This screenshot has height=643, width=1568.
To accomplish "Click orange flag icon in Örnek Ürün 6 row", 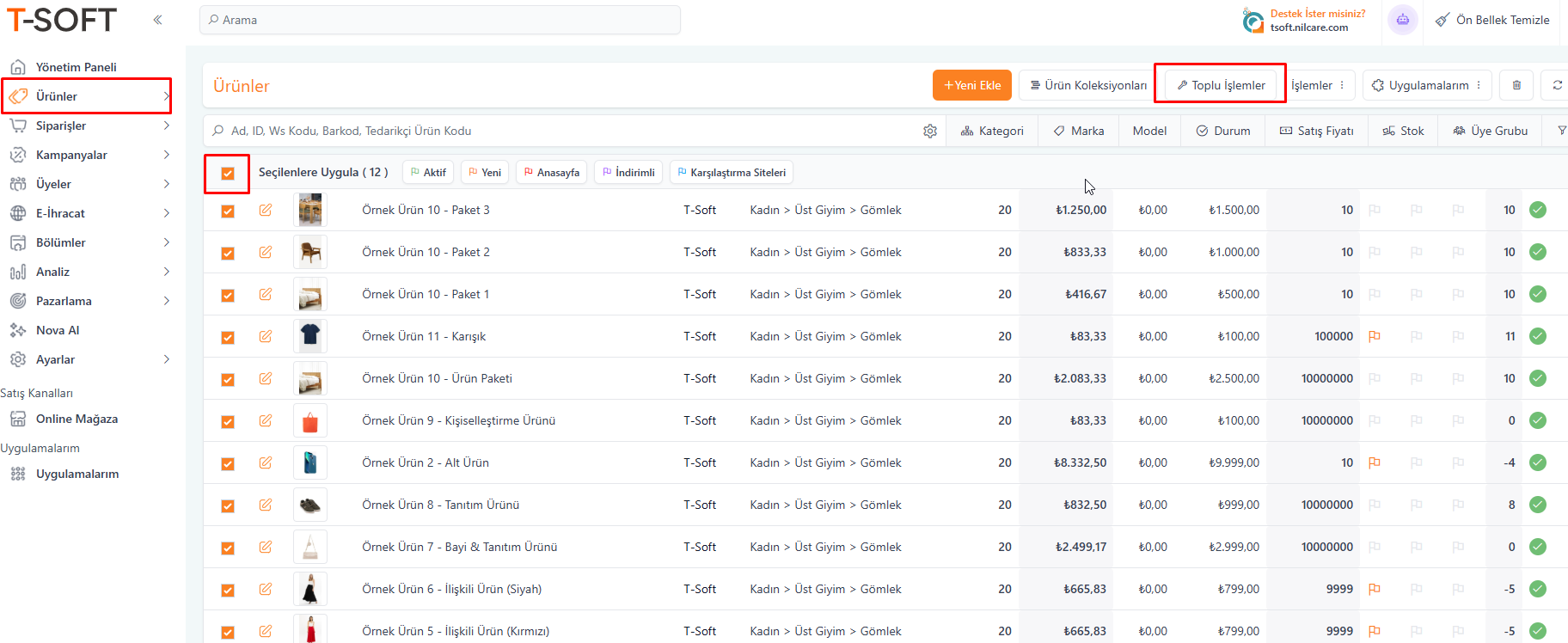I will (1375, 589).
